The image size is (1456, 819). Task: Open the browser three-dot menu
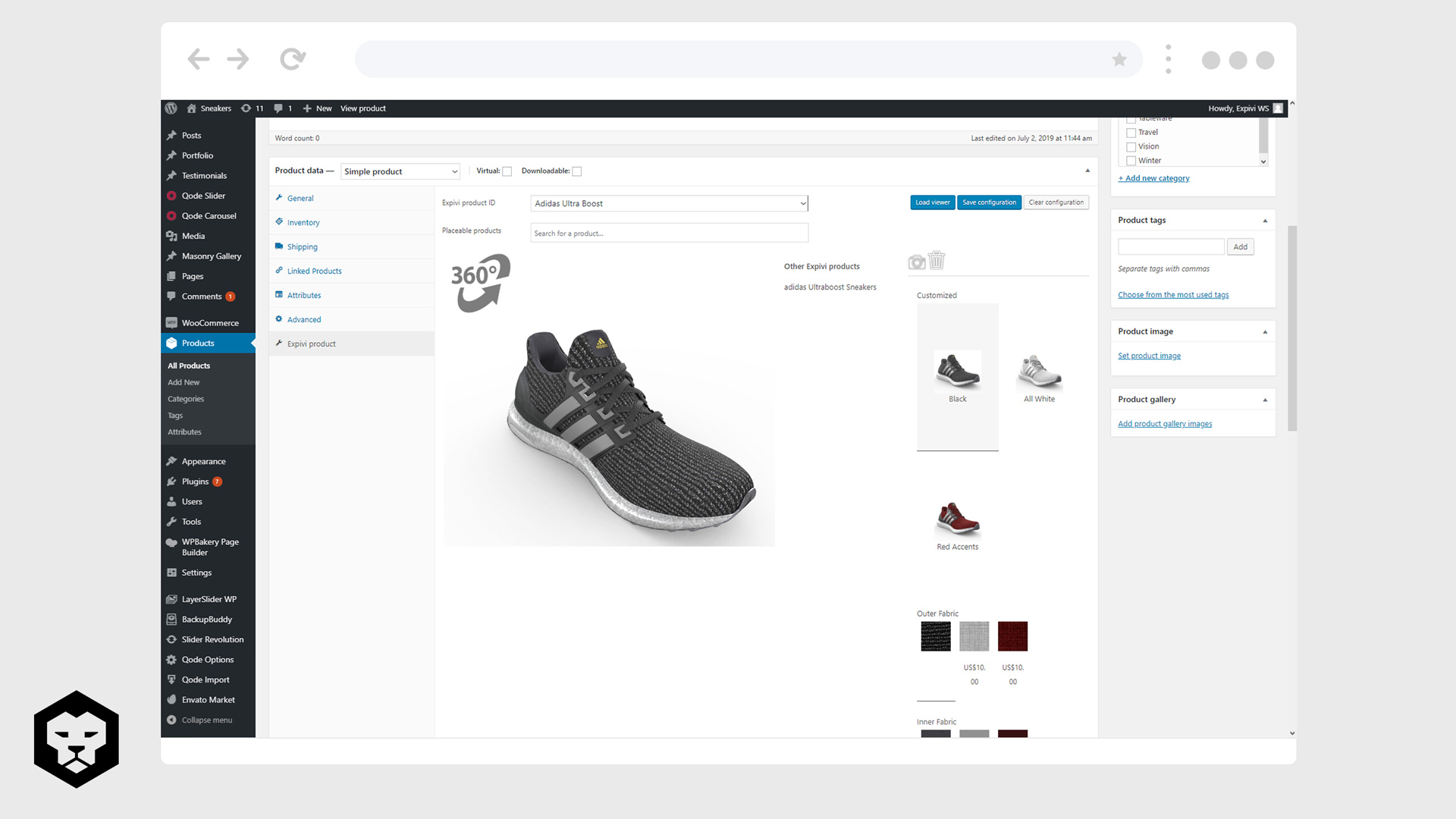click(x=1169, y=59)
